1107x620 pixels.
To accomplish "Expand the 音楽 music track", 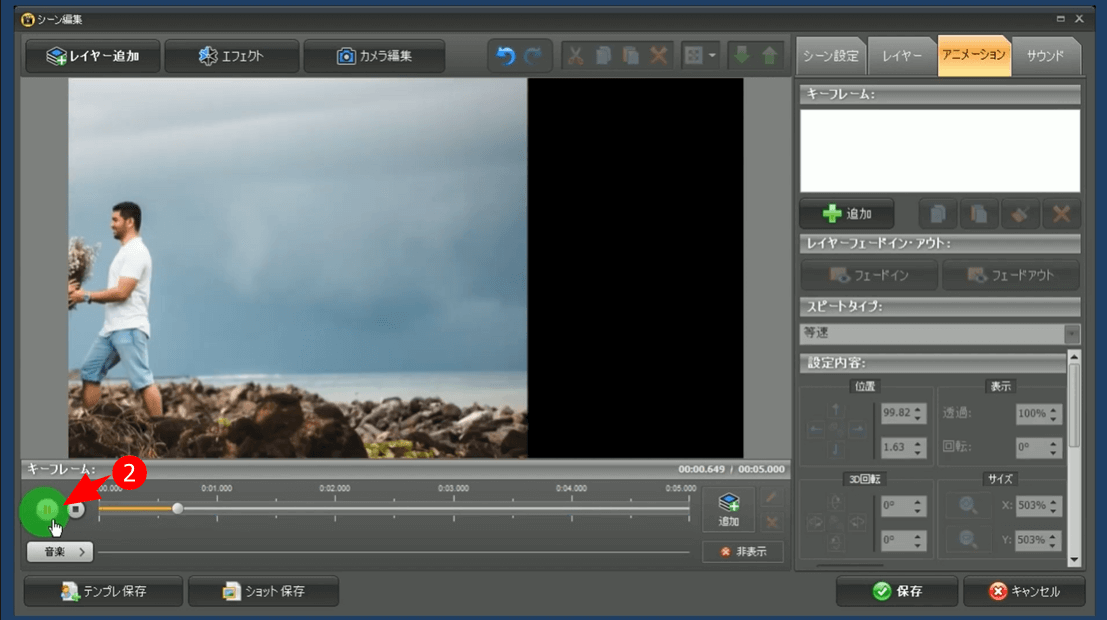I will pos(59,551).
